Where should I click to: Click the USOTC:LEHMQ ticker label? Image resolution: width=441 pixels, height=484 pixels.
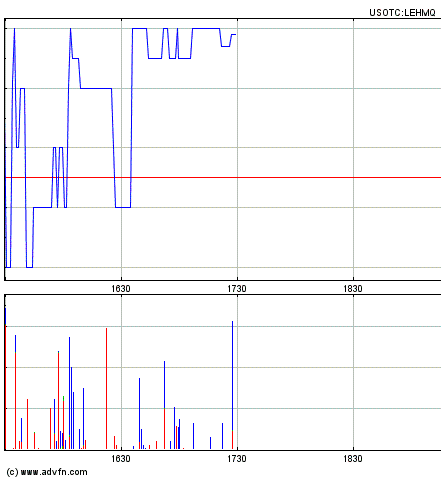pos(402,13)
